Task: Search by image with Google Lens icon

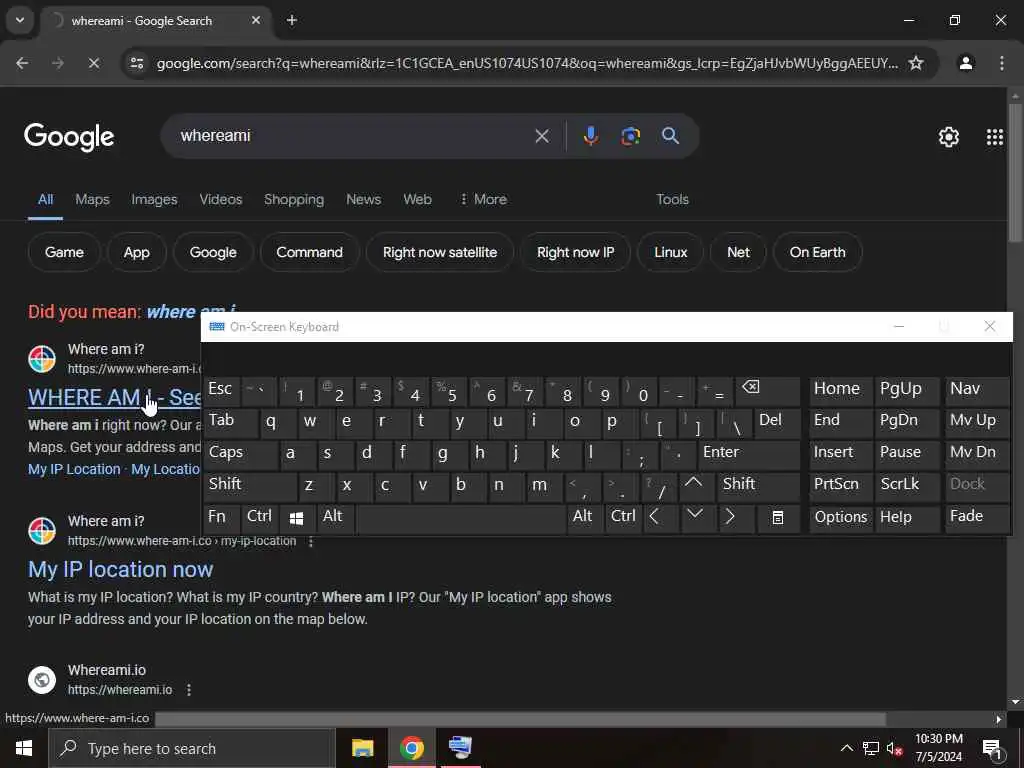Action: coord(630,136)
